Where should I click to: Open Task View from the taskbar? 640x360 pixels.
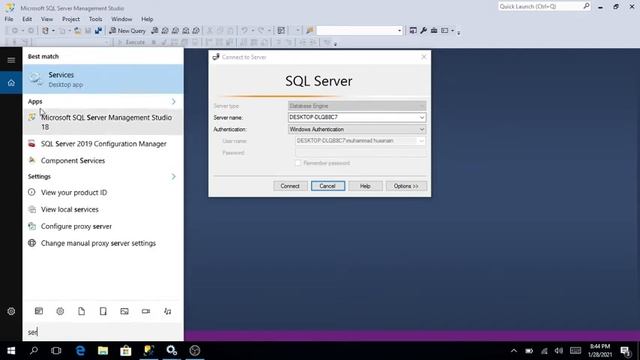(x=56, y=351)
